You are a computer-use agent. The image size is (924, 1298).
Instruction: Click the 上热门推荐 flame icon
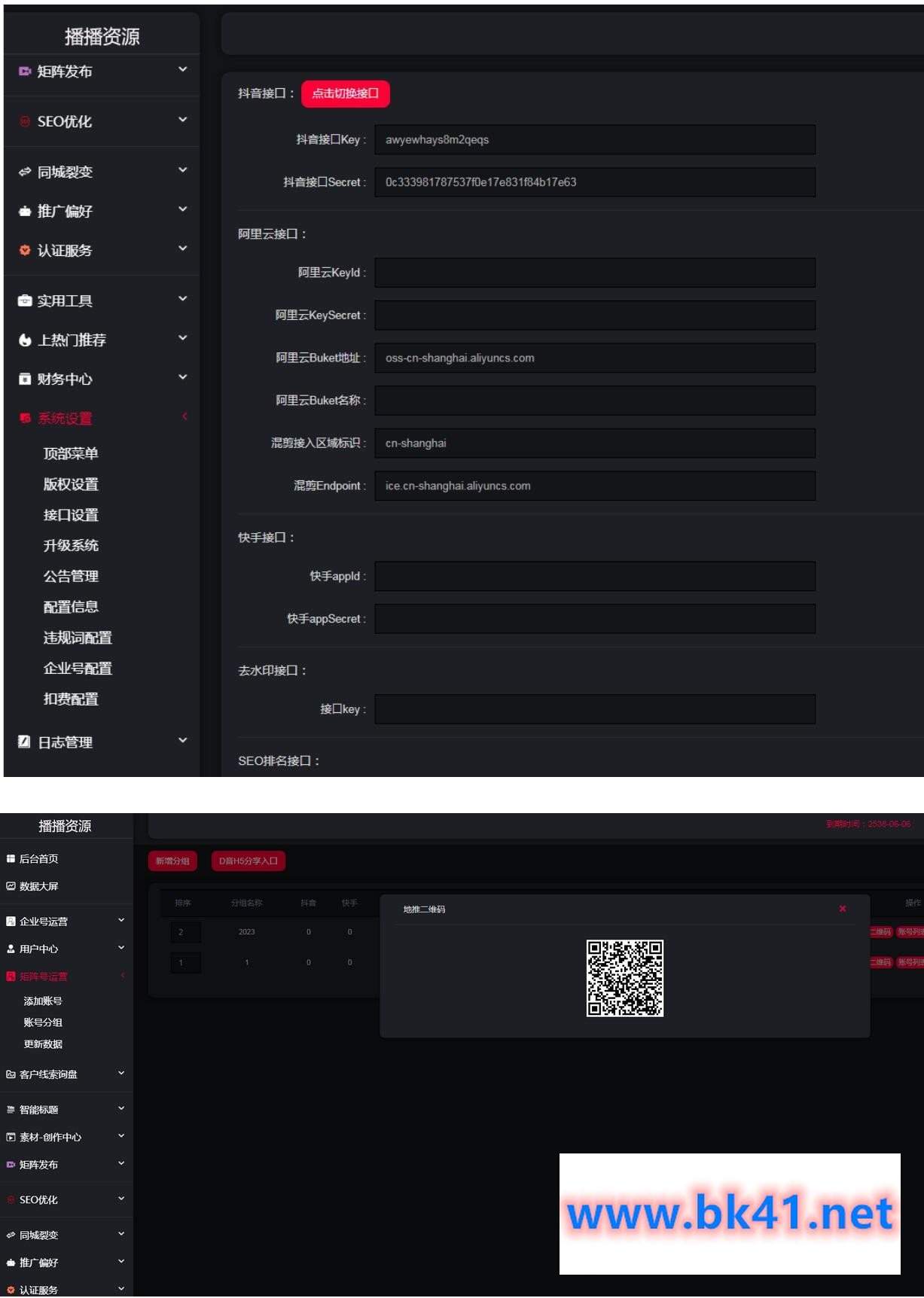(25, 340)
